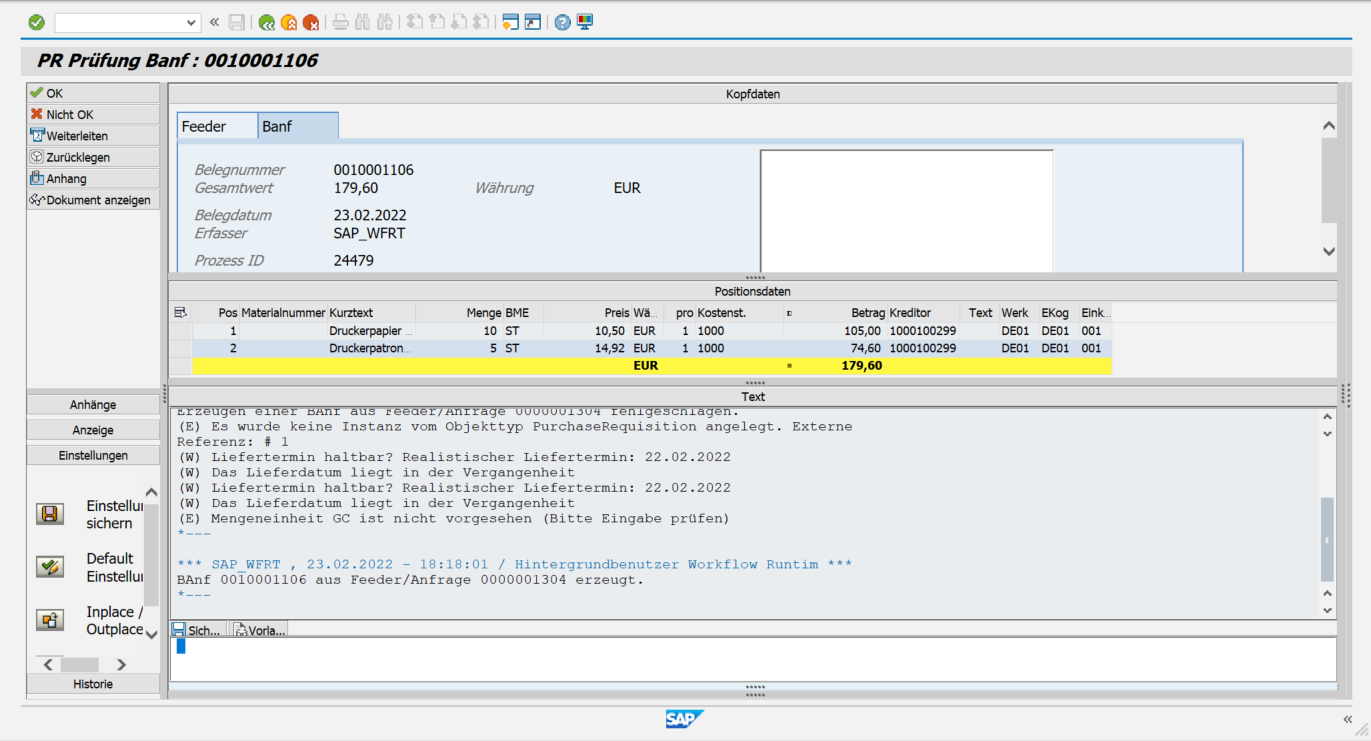This screenshot has height=741, width=1371.
Task: Open the Historie panel
Action: click(x=92, y=684)
